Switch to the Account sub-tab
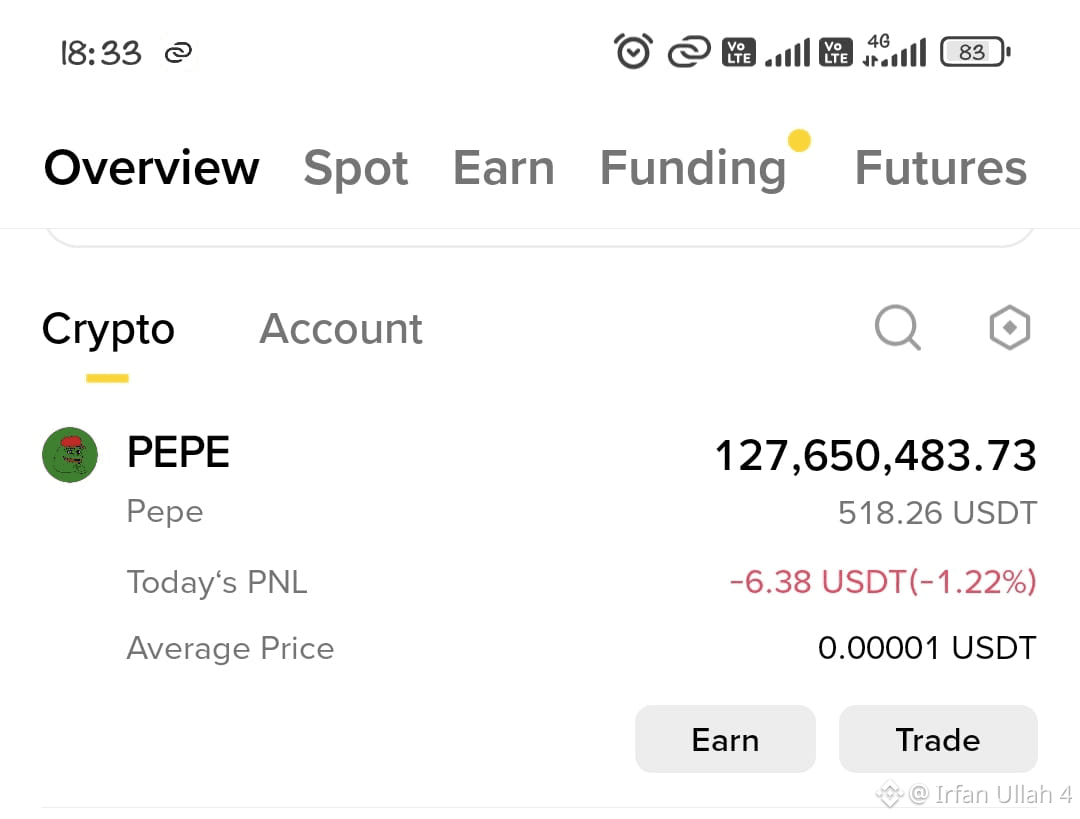This screenshot has height=819, width=1080. (340, 329)
